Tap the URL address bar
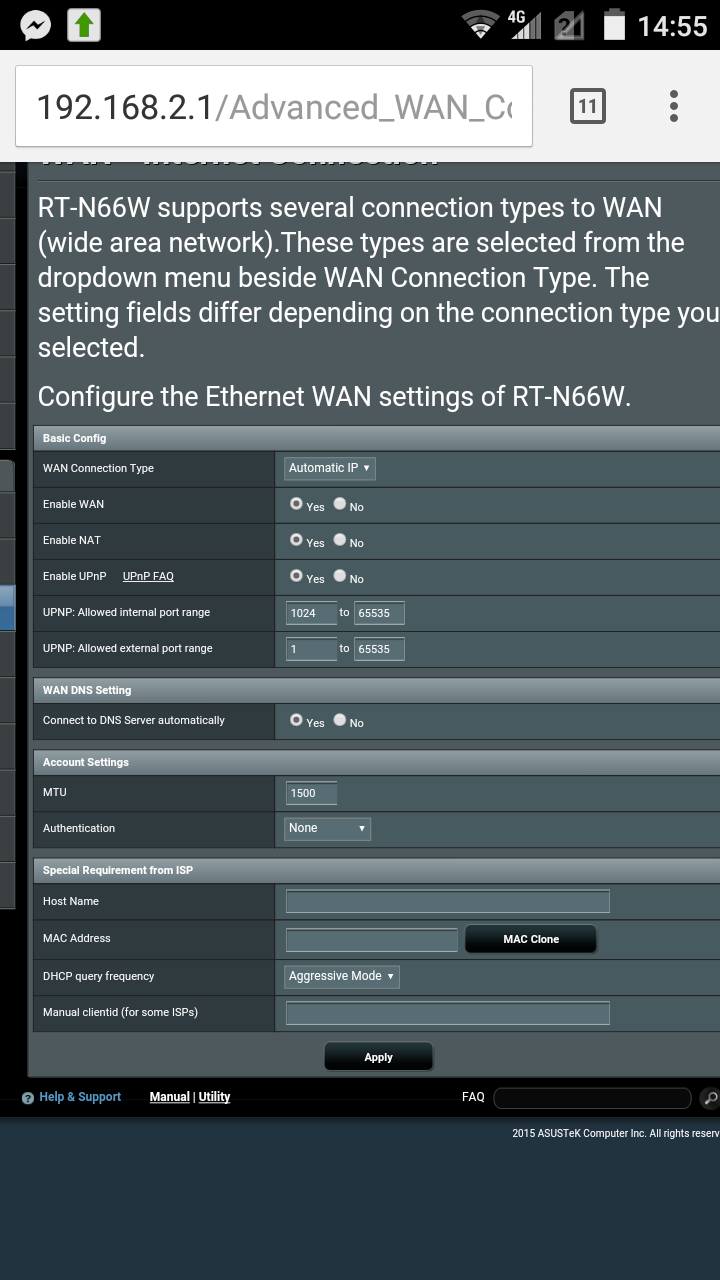The height and width of the screenshot is (1280, 720). [274, 107]
